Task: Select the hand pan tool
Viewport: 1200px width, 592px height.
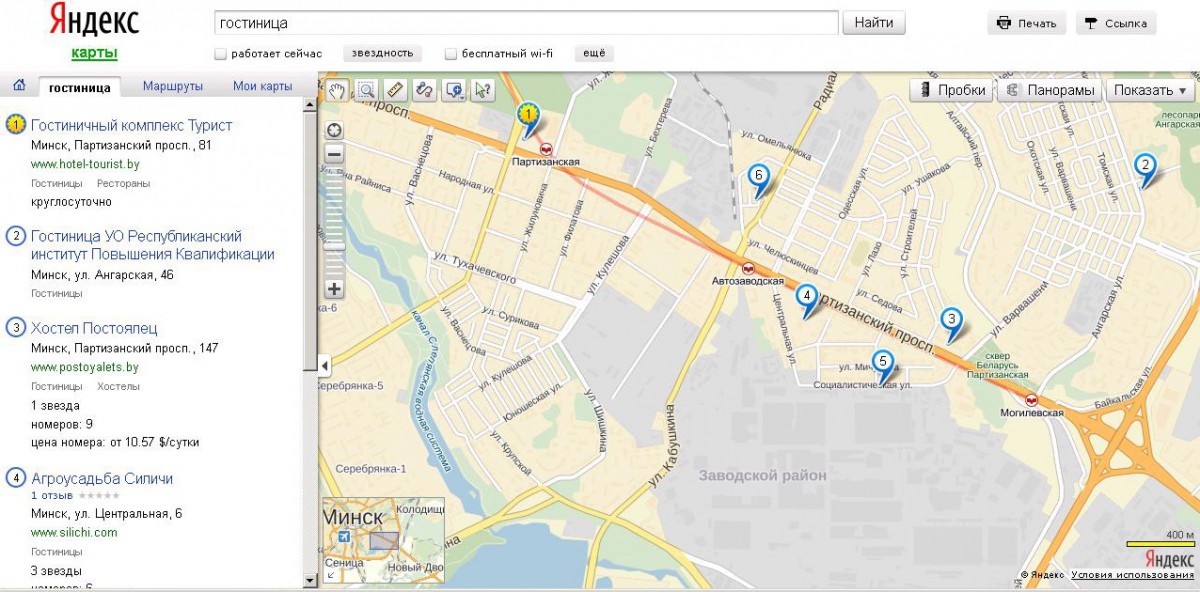Action: point(338,90)
